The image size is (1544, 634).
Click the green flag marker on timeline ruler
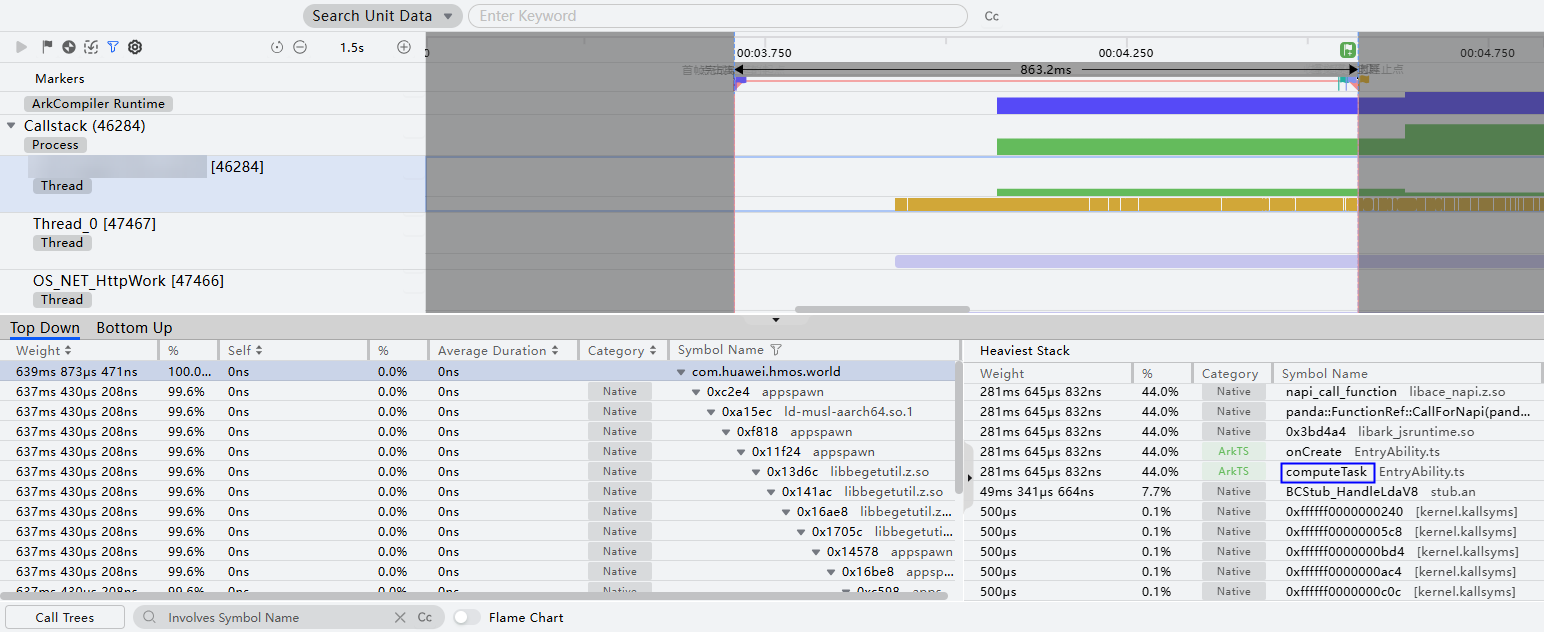pos(1348,49)
